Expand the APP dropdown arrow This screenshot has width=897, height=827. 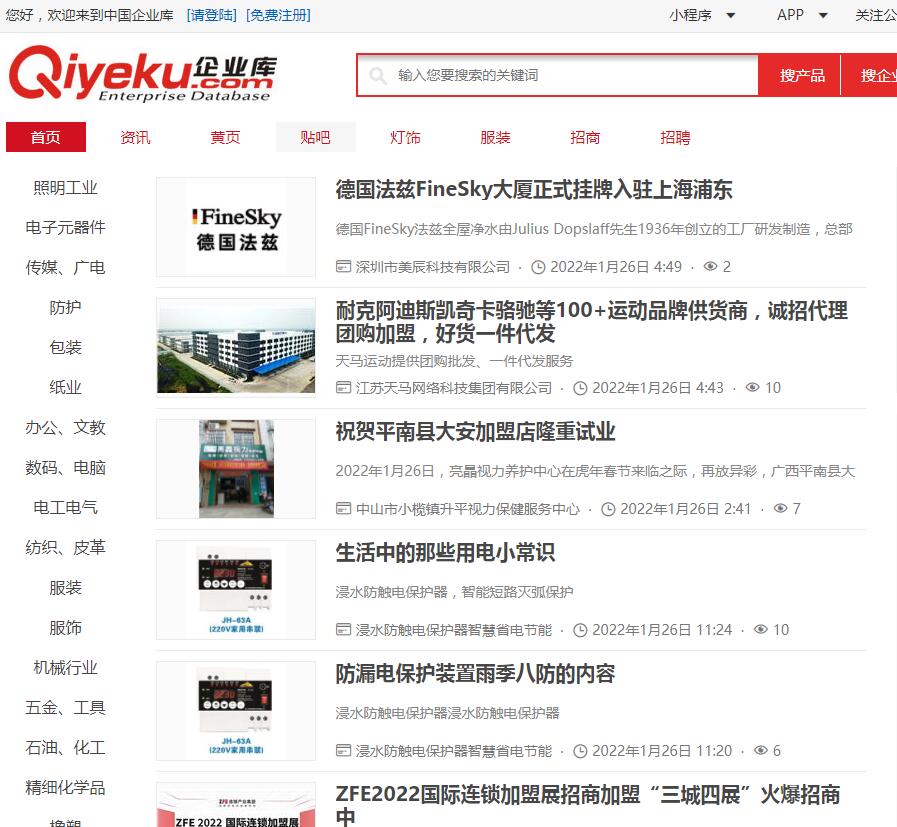tap(823, 15)
